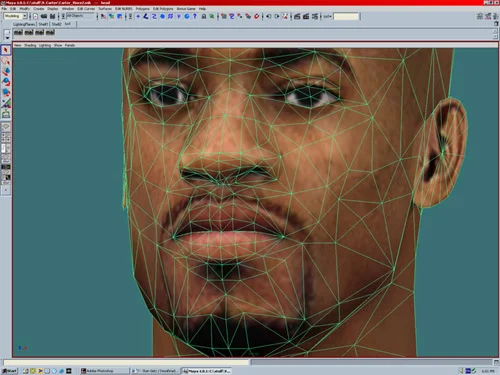Switch to the Shelf1 tab
The height and width of the screenshot is (375, 500).
tap(43, 24)
